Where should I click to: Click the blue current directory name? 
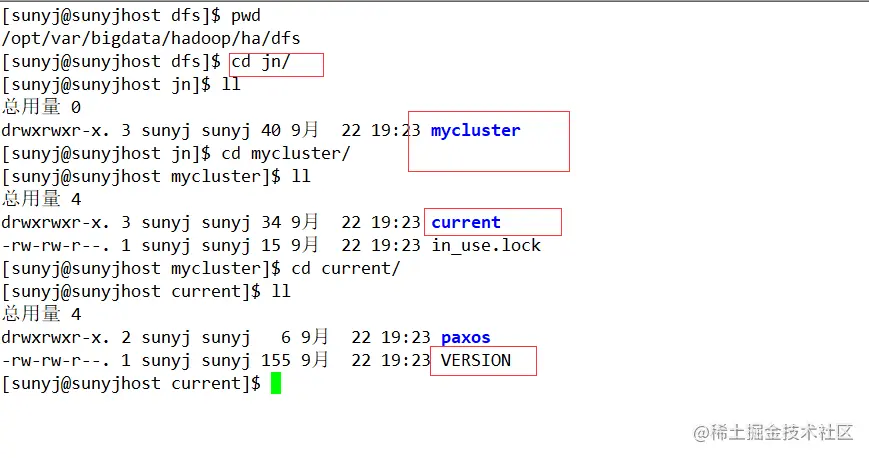(x=466, y=222)
